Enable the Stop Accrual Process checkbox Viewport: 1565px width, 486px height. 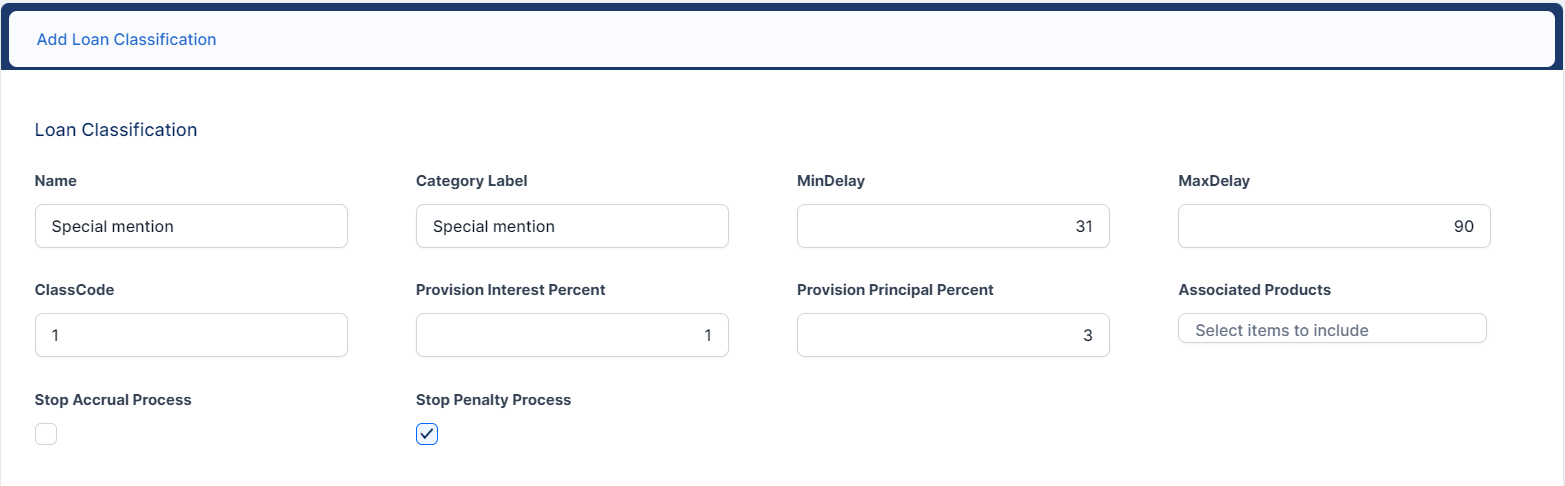[x=46, y=434]
